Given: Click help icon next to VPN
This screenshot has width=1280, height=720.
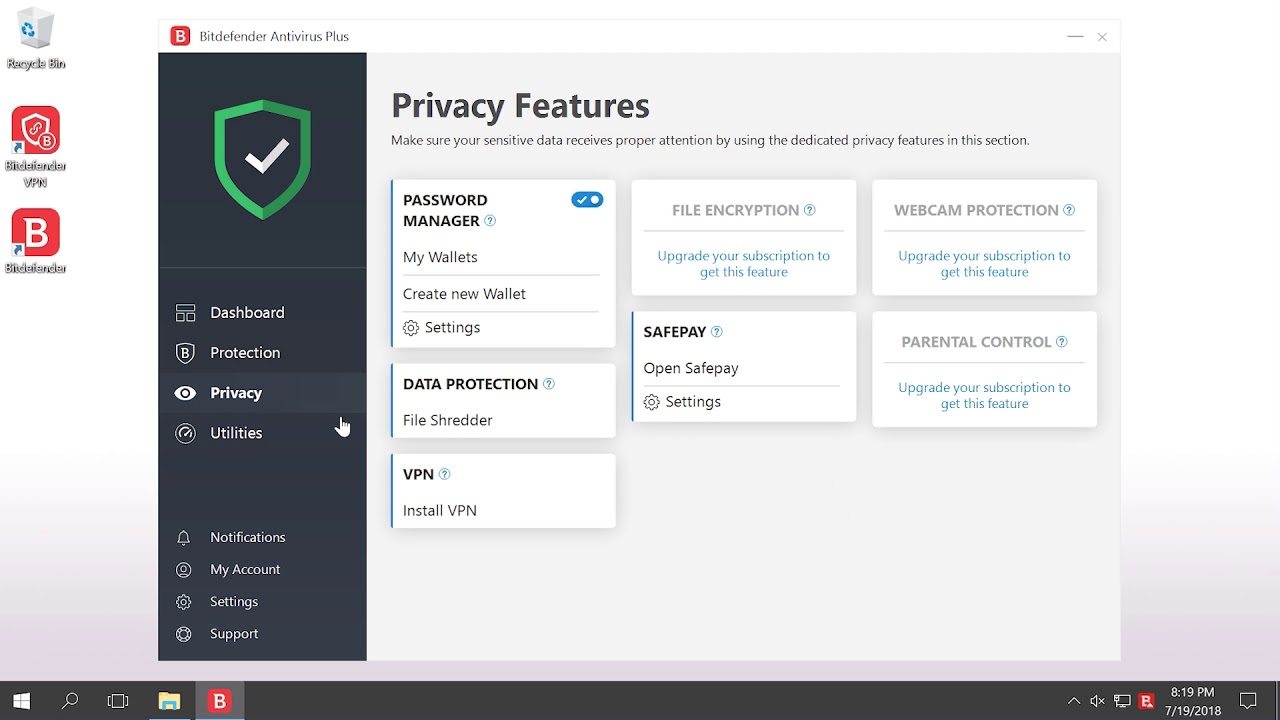Looking at the screenshot, I should coord(445,474).
